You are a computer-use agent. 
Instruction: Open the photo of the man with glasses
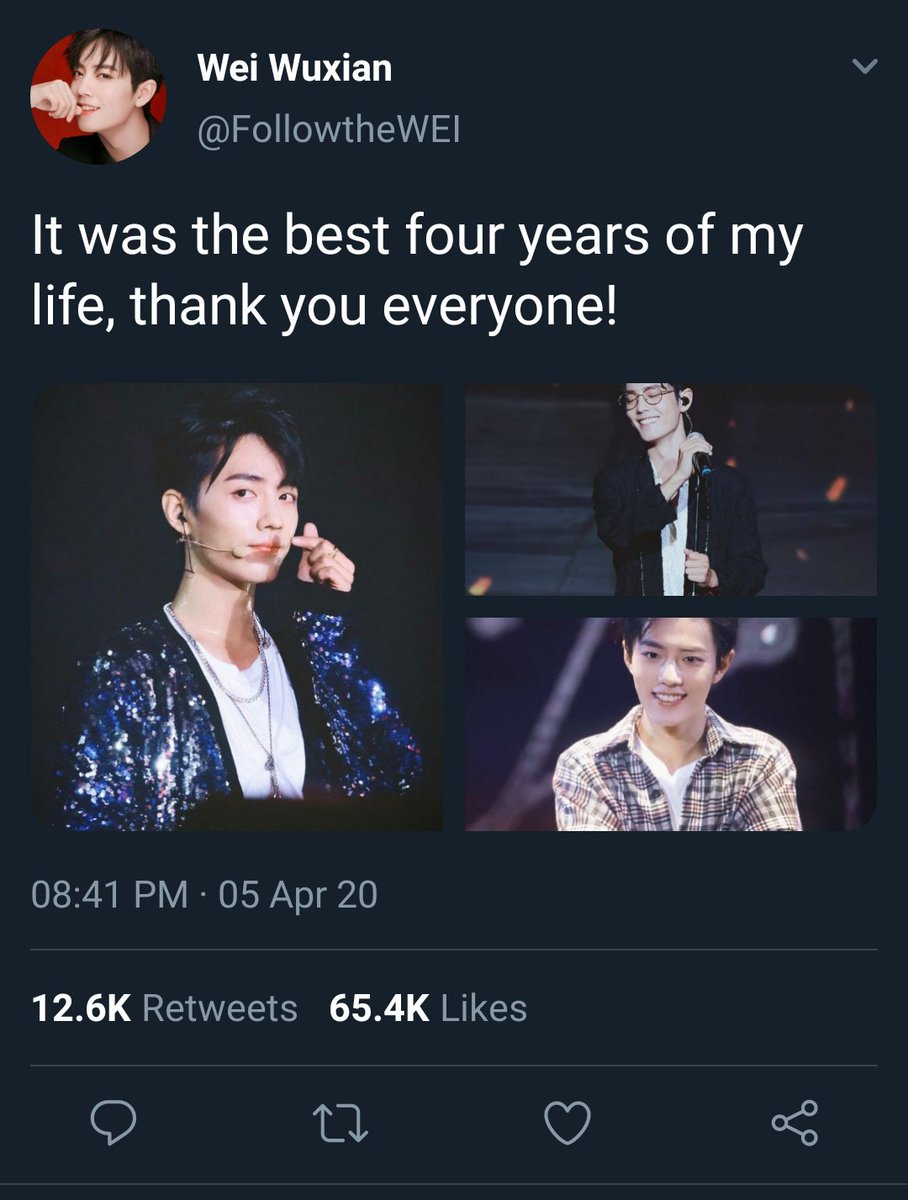[x=671, y=490]
